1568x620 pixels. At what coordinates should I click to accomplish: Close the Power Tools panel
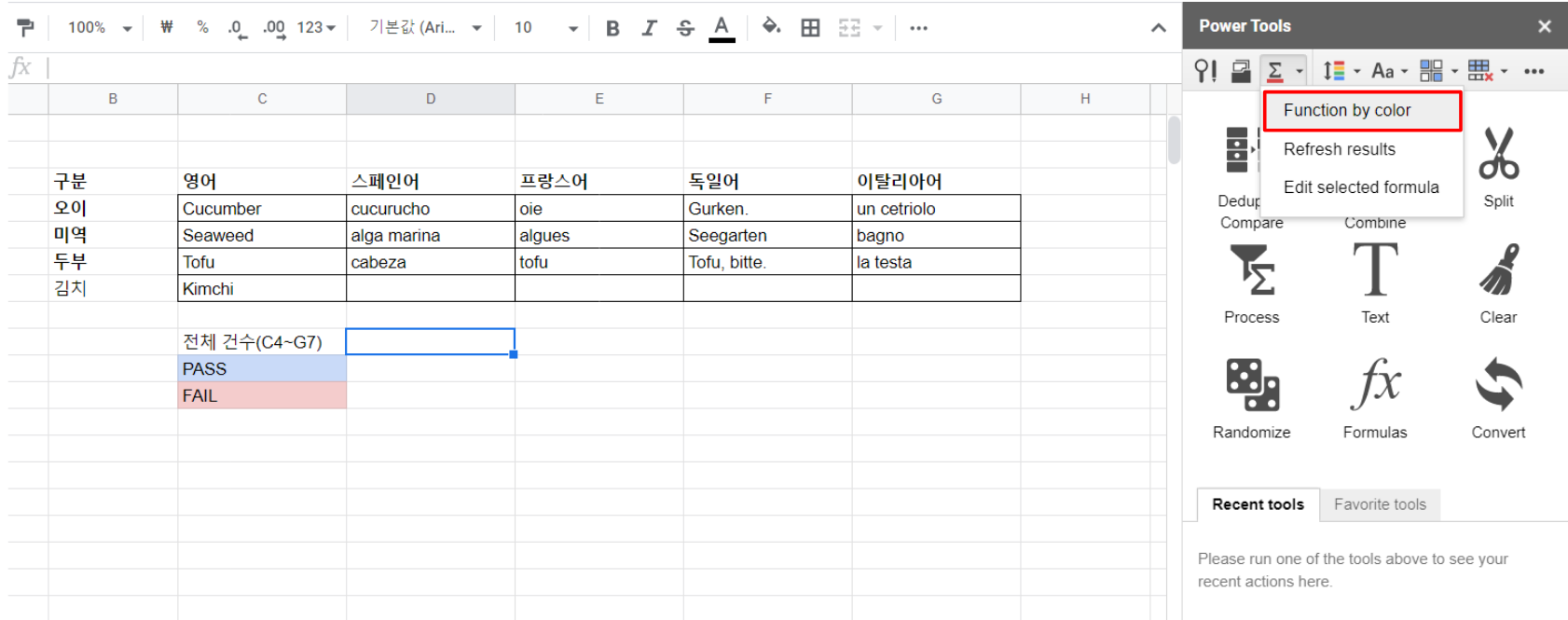coord(1545,26)
